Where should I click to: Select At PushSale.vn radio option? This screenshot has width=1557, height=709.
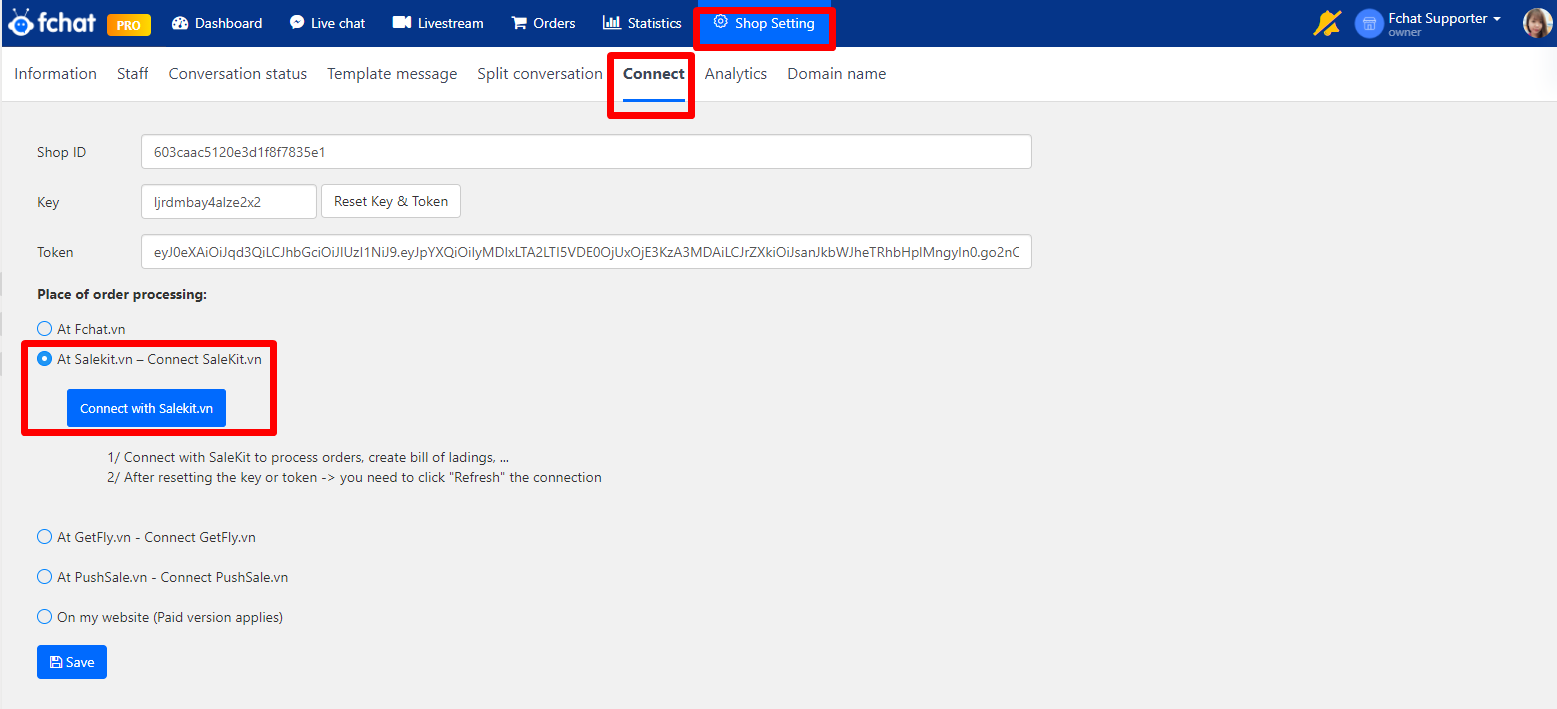click(44, 577)
